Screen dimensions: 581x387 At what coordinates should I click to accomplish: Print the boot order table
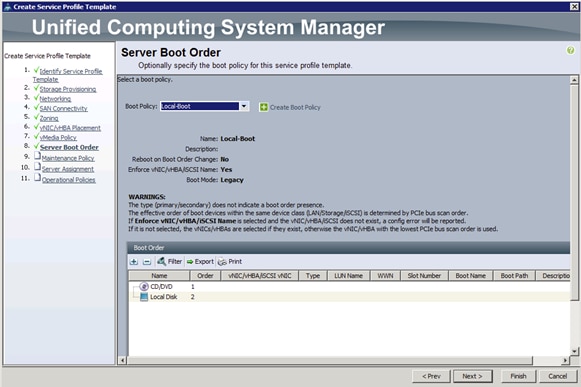[x=230, y=262]
